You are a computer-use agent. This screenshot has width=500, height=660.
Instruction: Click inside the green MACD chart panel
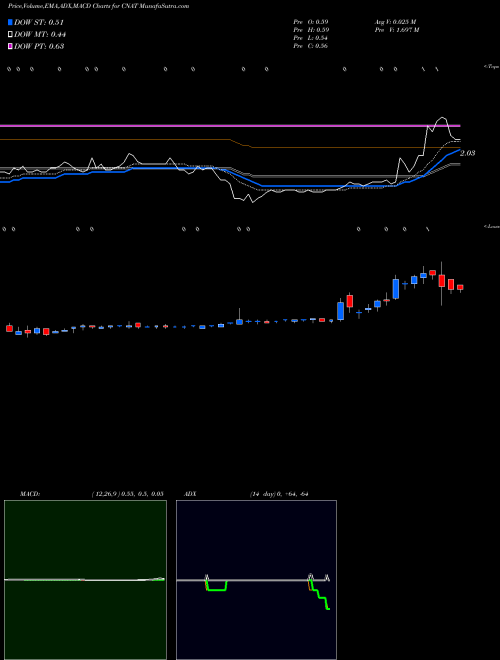(x=85, y=580)
